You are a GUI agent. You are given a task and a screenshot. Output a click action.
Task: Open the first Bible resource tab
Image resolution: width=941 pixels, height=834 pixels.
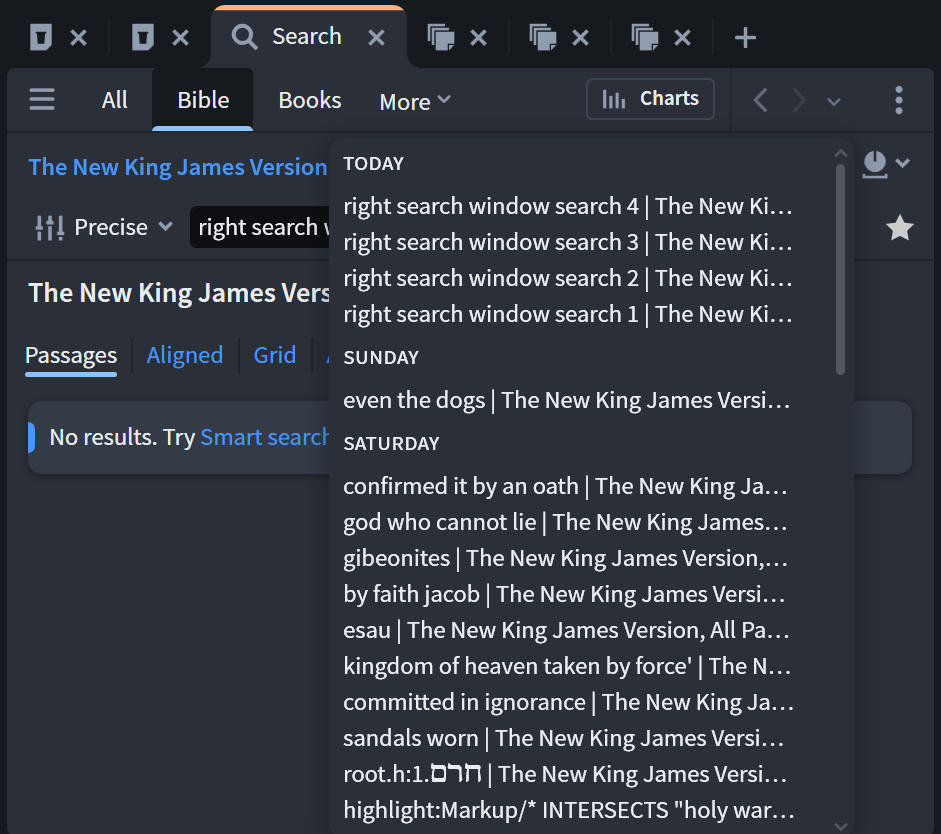[41, 38]
